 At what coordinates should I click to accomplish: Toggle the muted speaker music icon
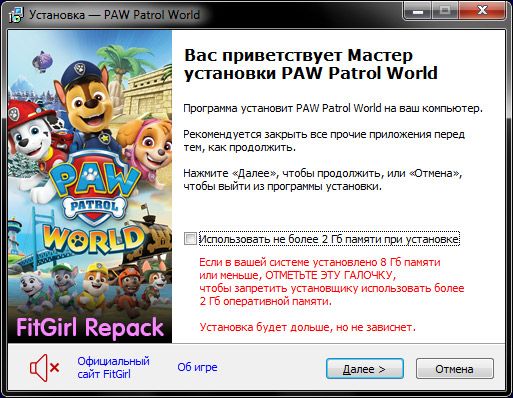coord(45,368)
